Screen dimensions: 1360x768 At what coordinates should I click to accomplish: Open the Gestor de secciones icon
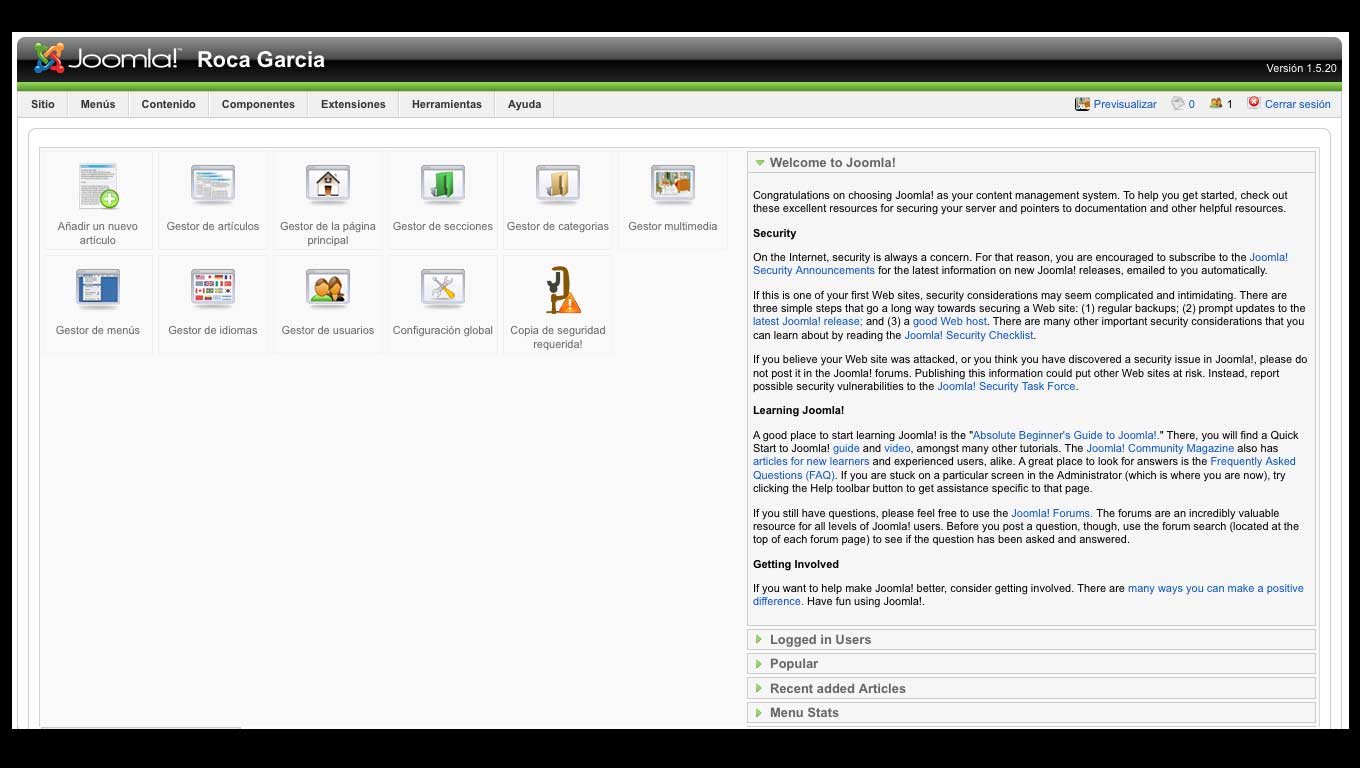pos(443,186)
